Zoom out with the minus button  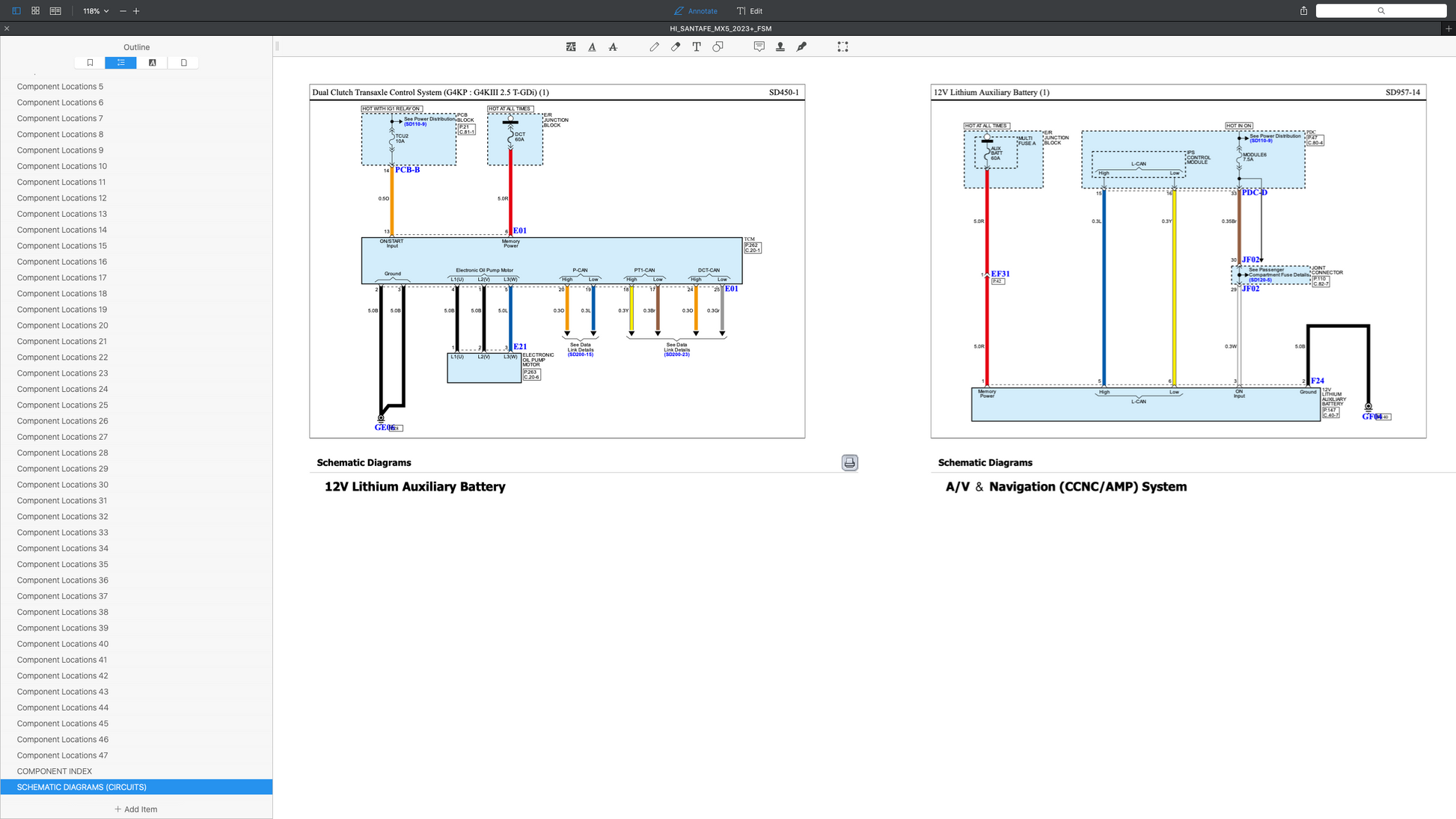coord(123,11)
